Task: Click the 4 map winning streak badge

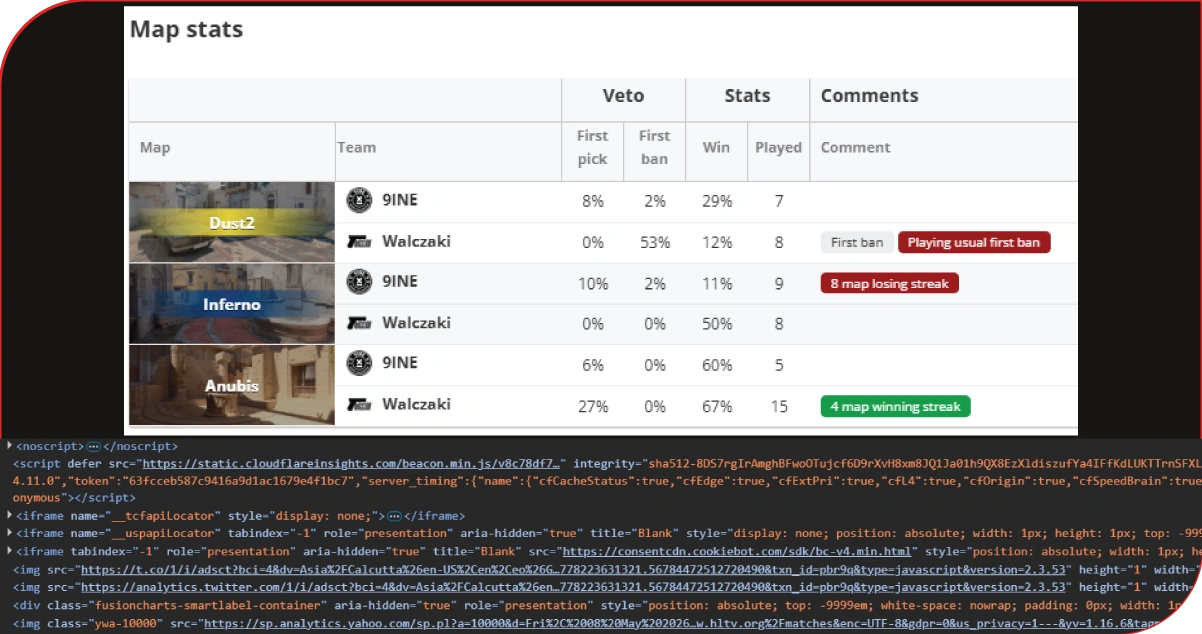Action: [895, 407]
